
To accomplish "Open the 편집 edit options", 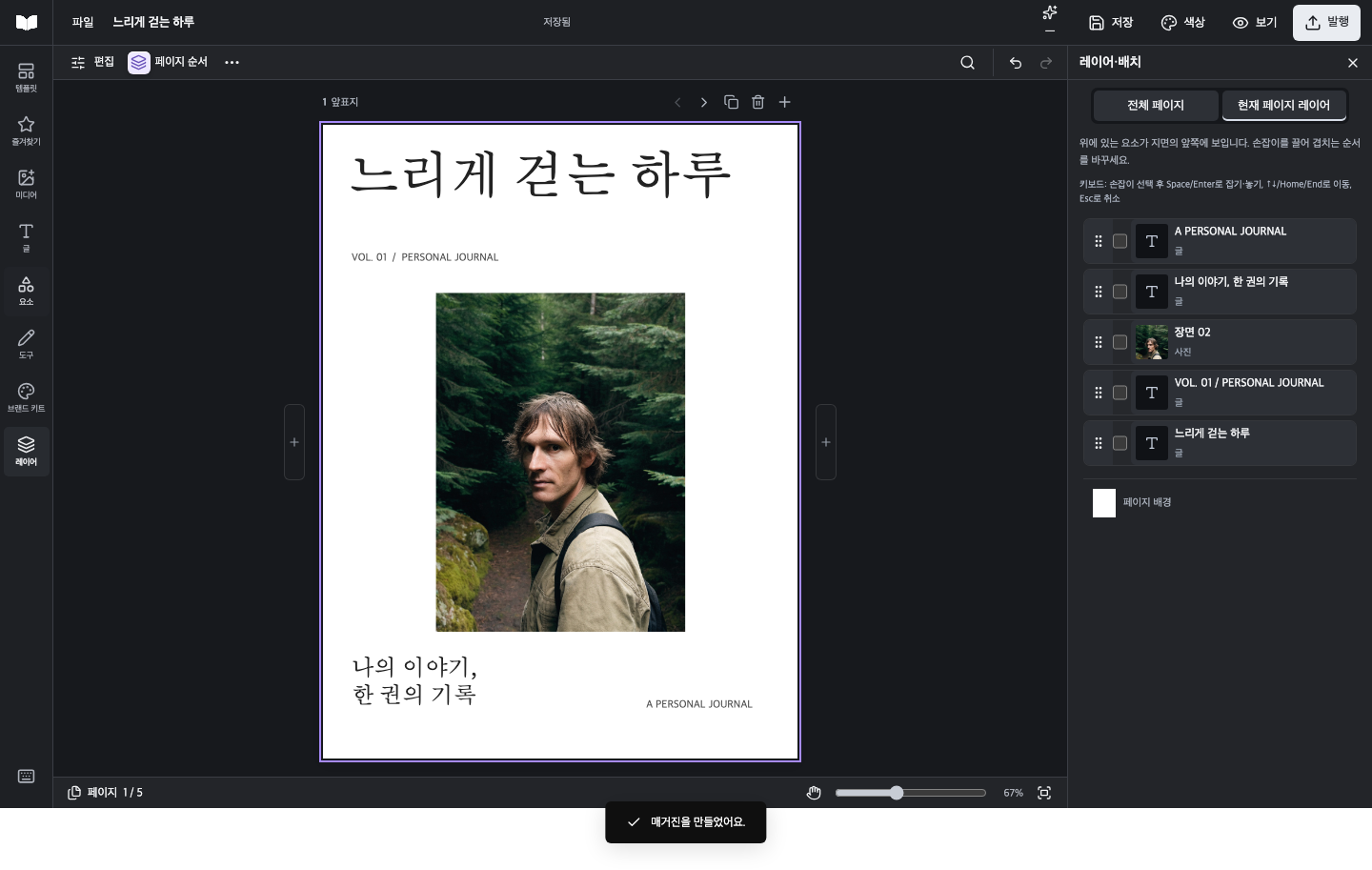I will pyautogui.click(x=91, y=62).
